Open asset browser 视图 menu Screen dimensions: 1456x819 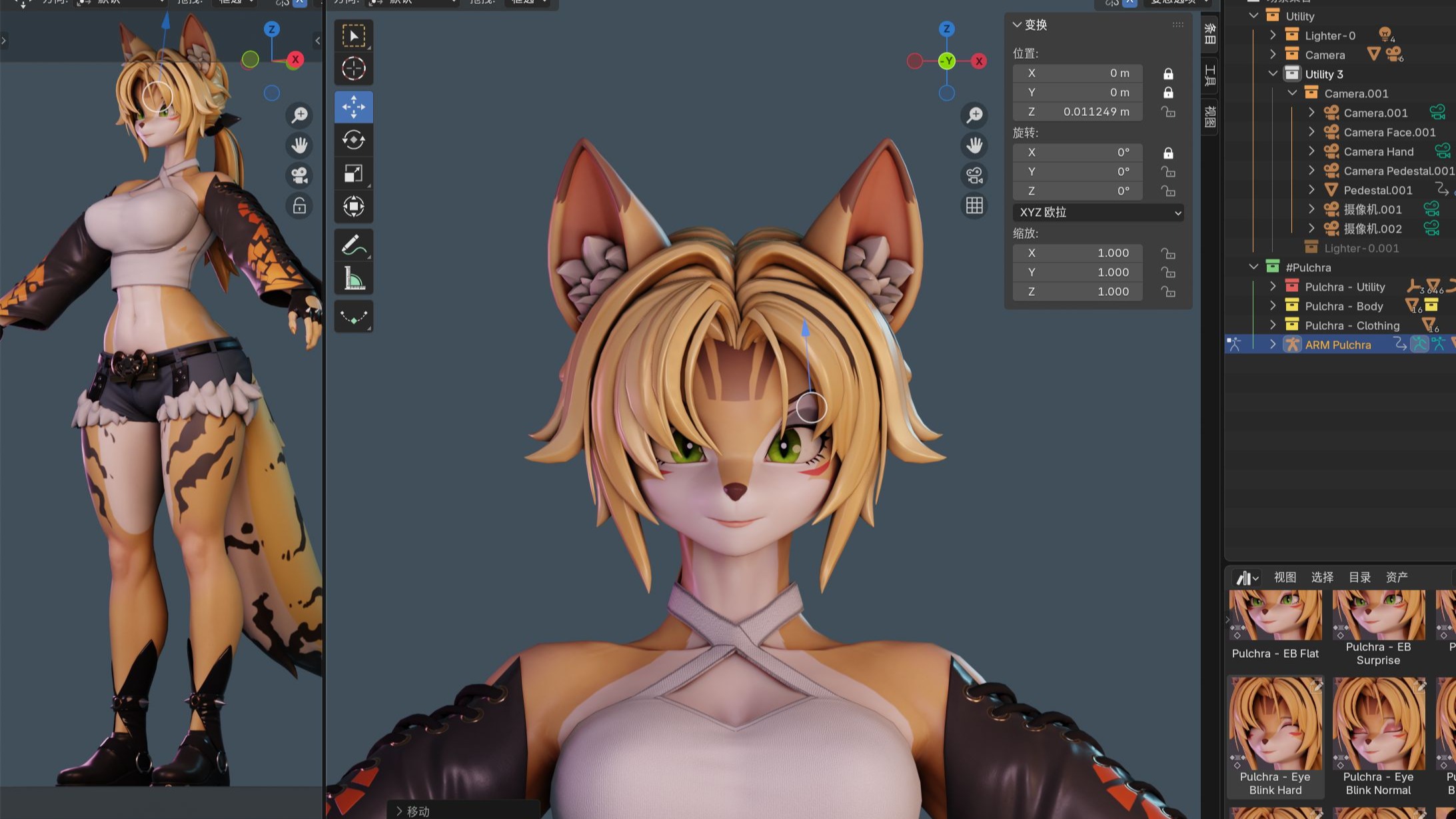coord(1285,577)
